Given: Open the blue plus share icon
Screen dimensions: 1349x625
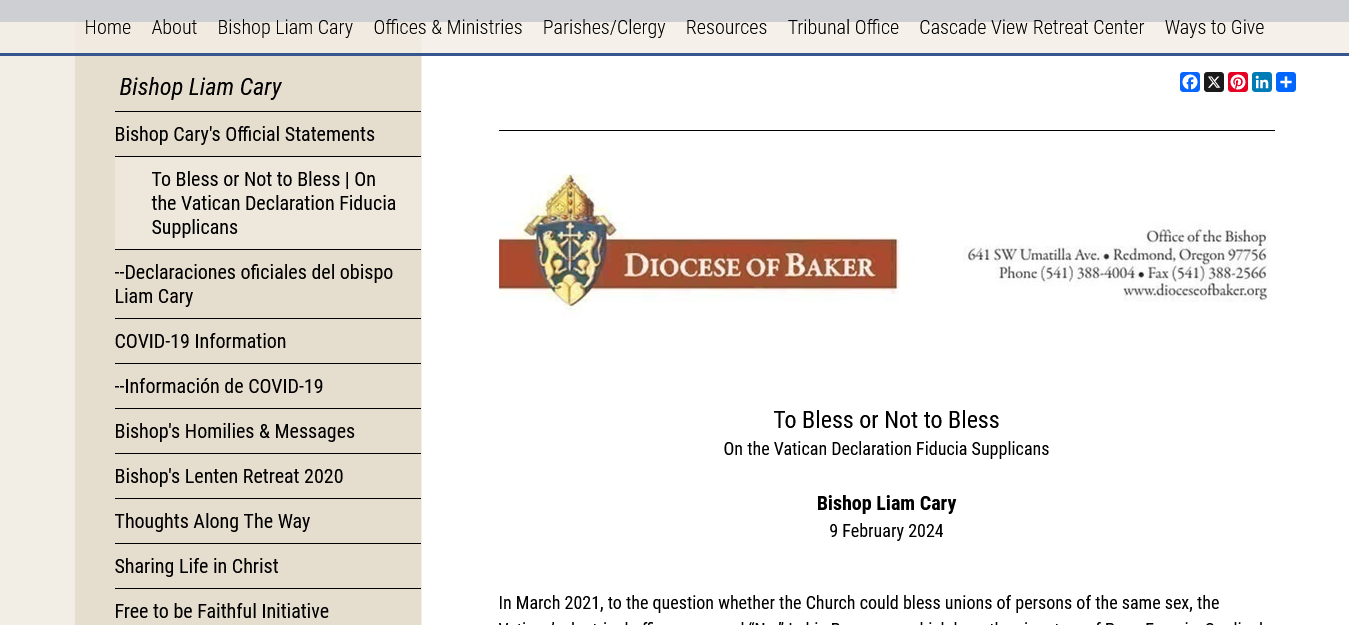Looking at the screenshot, I should click(x=1286, y=82).
